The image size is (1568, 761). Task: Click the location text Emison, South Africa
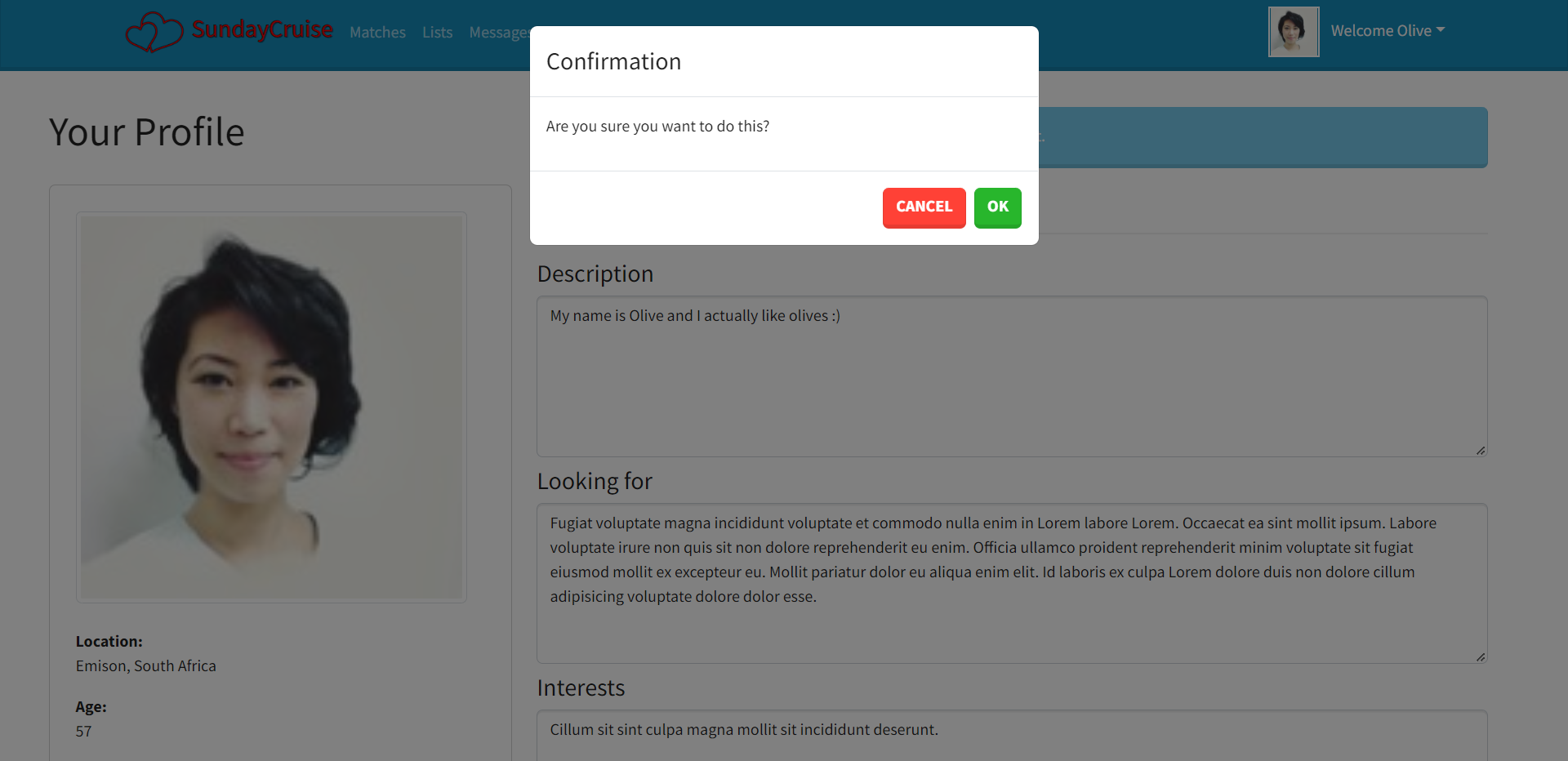coord(145,665)
